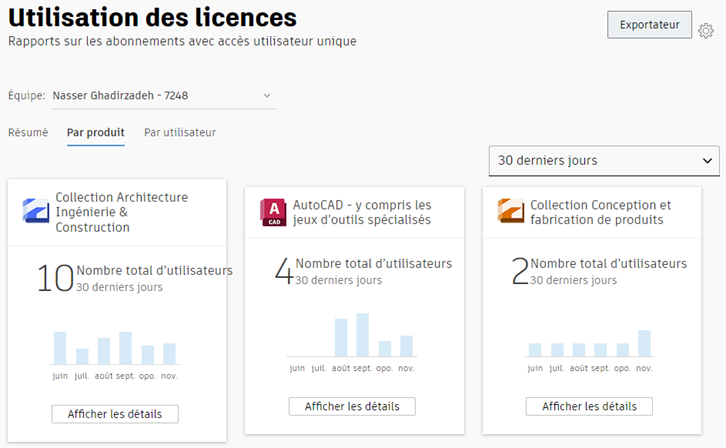Click the sept. bar in the AutoCAD chart
The height and width of the screenshot is (448, 726).
(x=363, y=335)
